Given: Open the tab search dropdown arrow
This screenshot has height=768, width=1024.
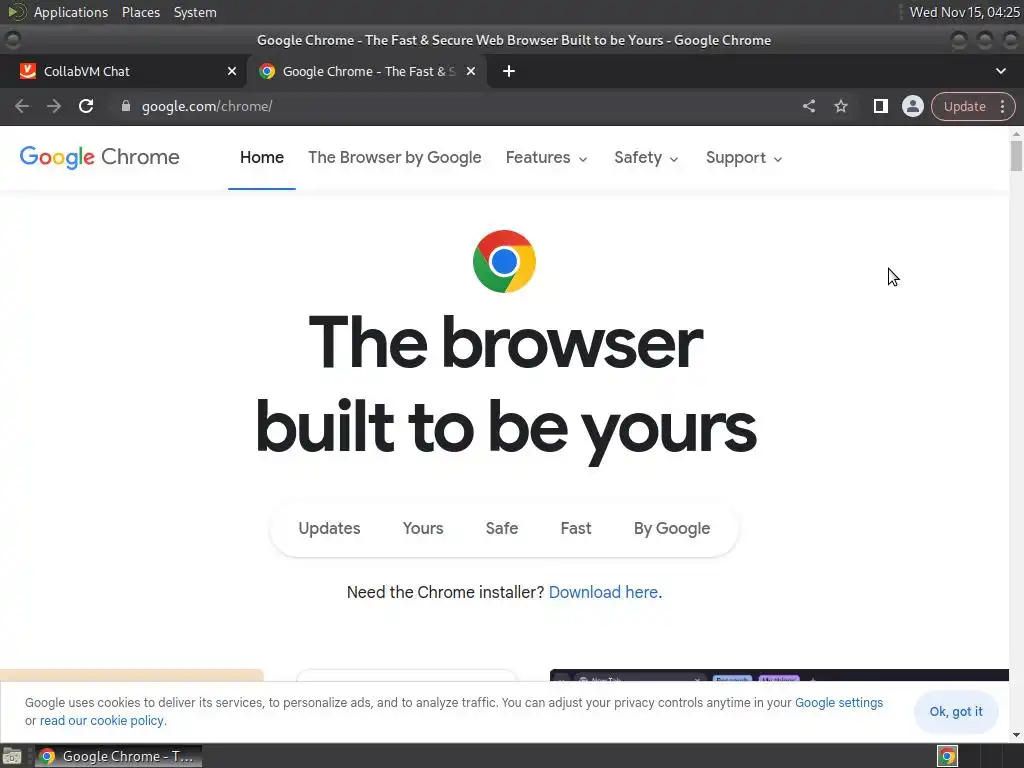Looking at the screenshot, I should [1000, 71].
